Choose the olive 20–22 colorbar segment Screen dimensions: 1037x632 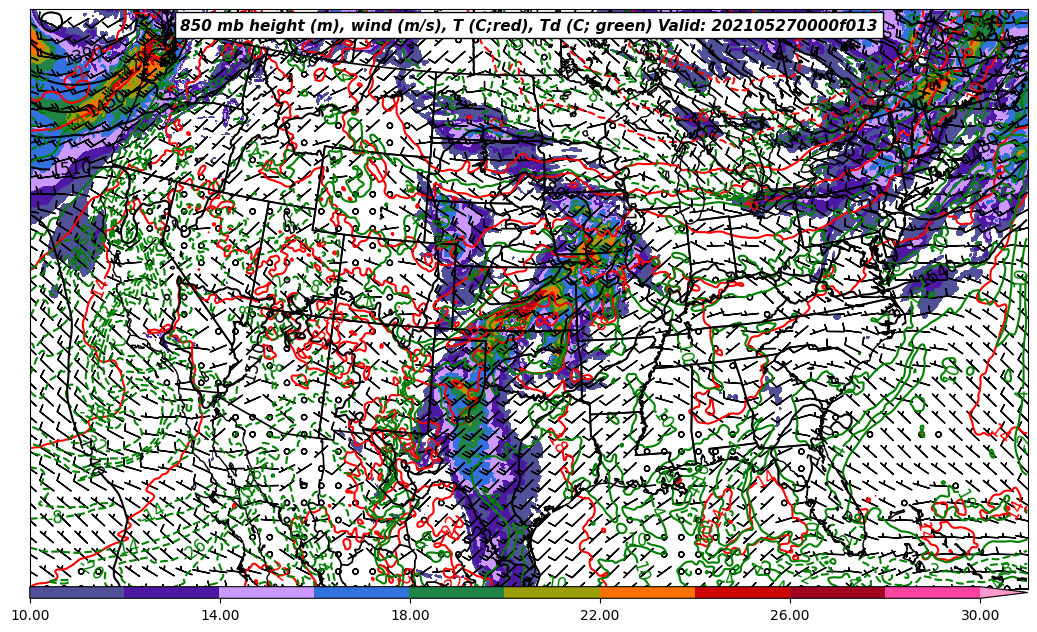coord(552,592)
